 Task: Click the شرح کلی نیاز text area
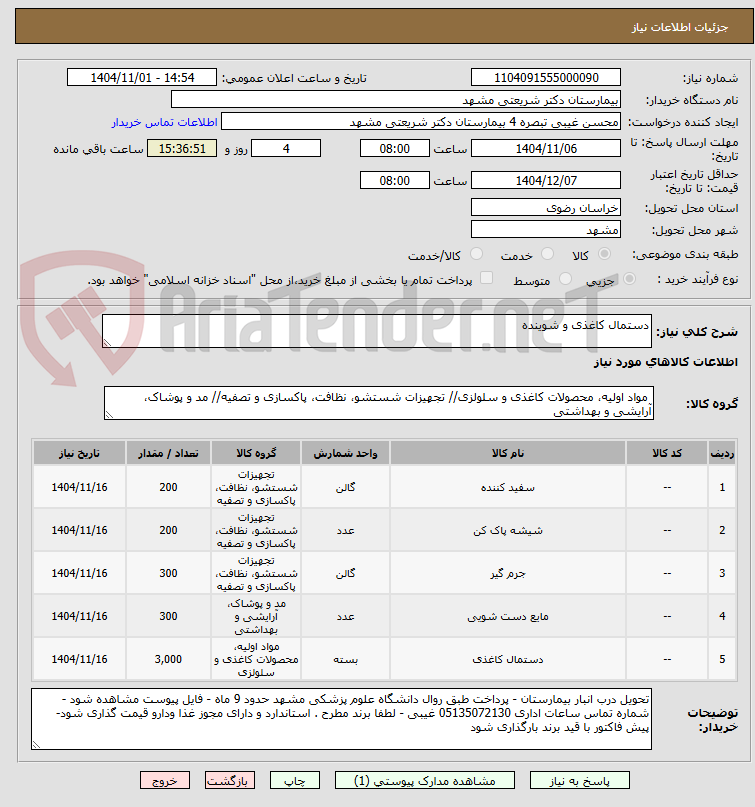377,331
